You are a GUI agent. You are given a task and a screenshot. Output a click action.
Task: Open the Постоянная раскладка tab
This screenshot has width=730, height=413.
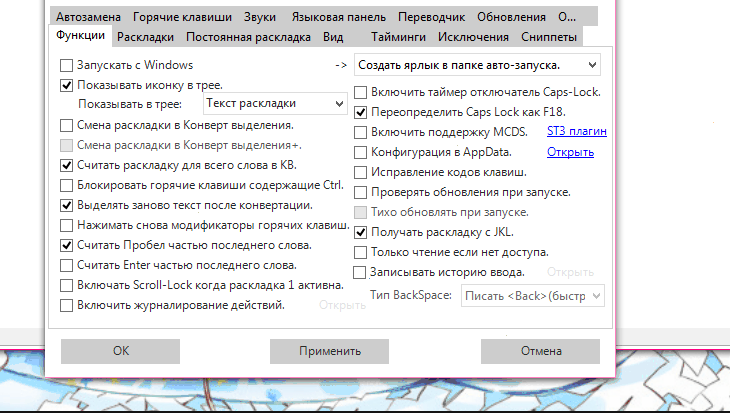248,37
